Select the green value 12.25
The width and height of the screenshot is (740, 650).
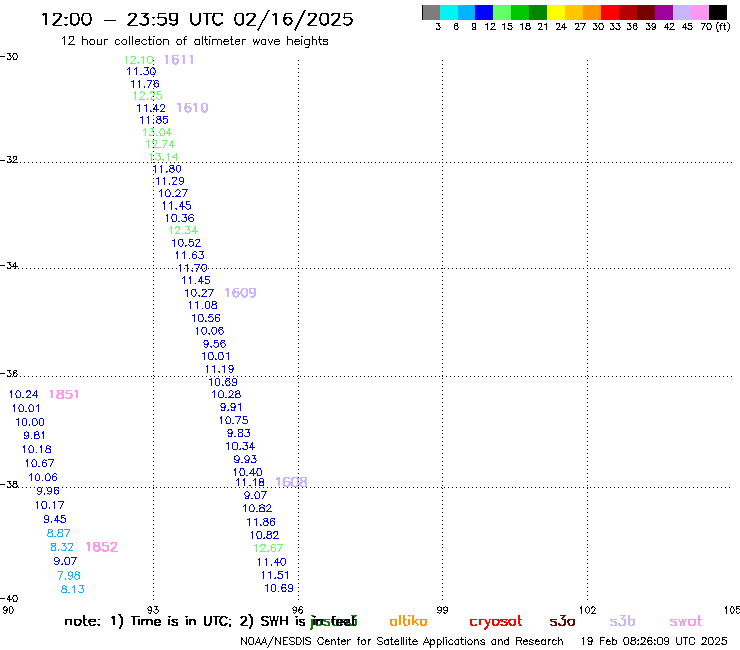[148, 96]
